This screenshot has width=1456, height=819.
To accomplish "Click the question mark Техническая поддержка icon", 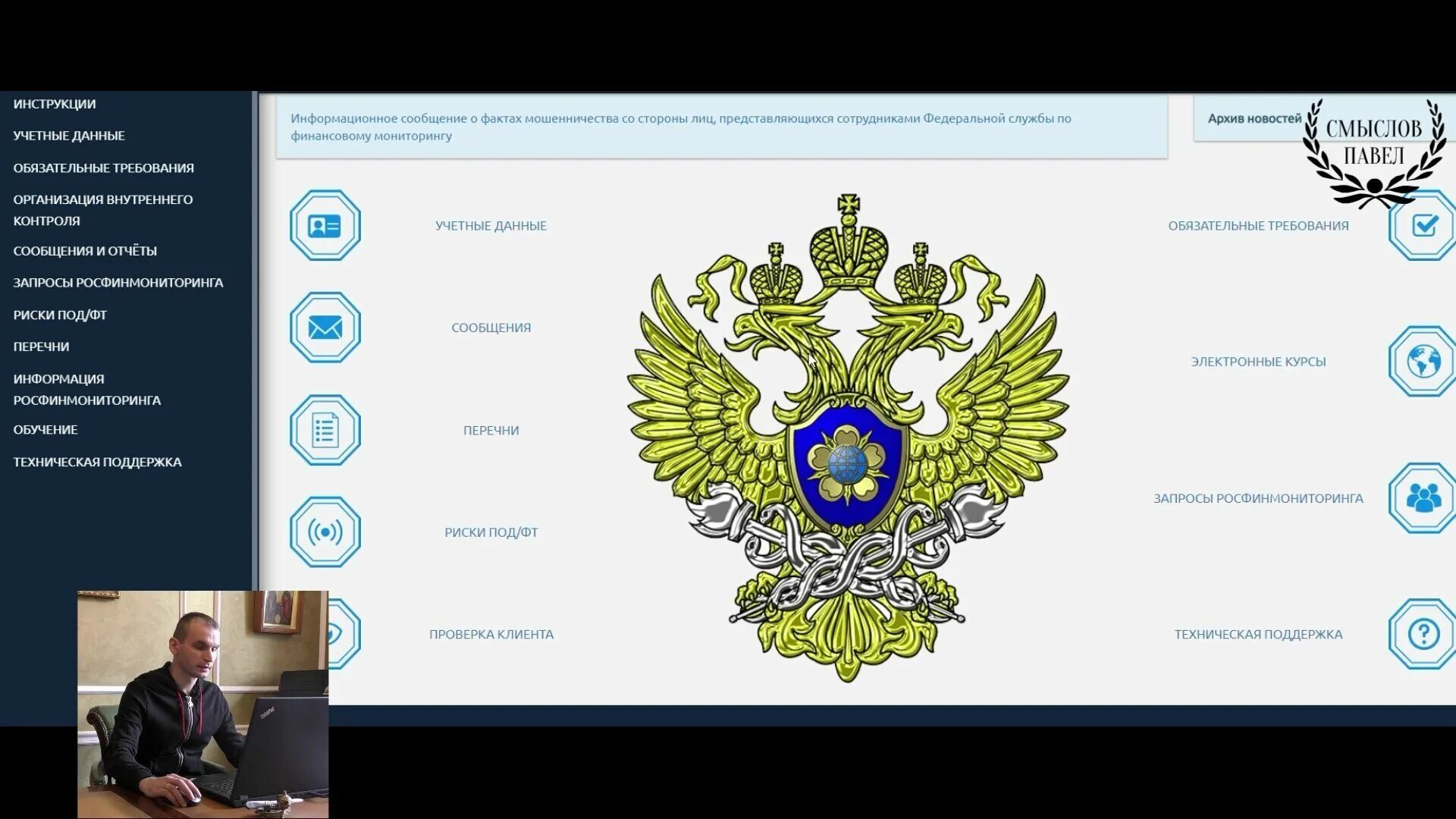I will 1423,634.
